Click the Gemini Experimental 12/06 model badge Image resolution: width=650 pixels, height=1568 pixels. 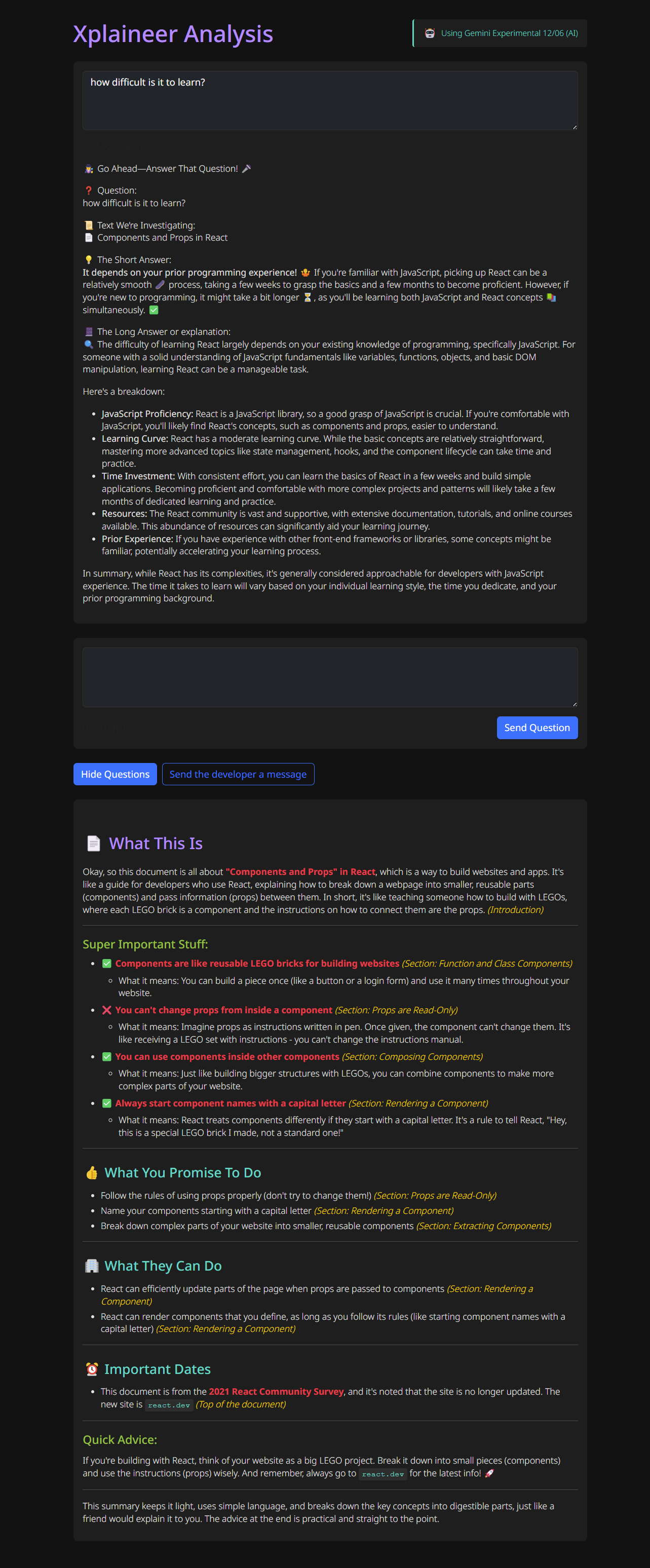click(500, 33)
